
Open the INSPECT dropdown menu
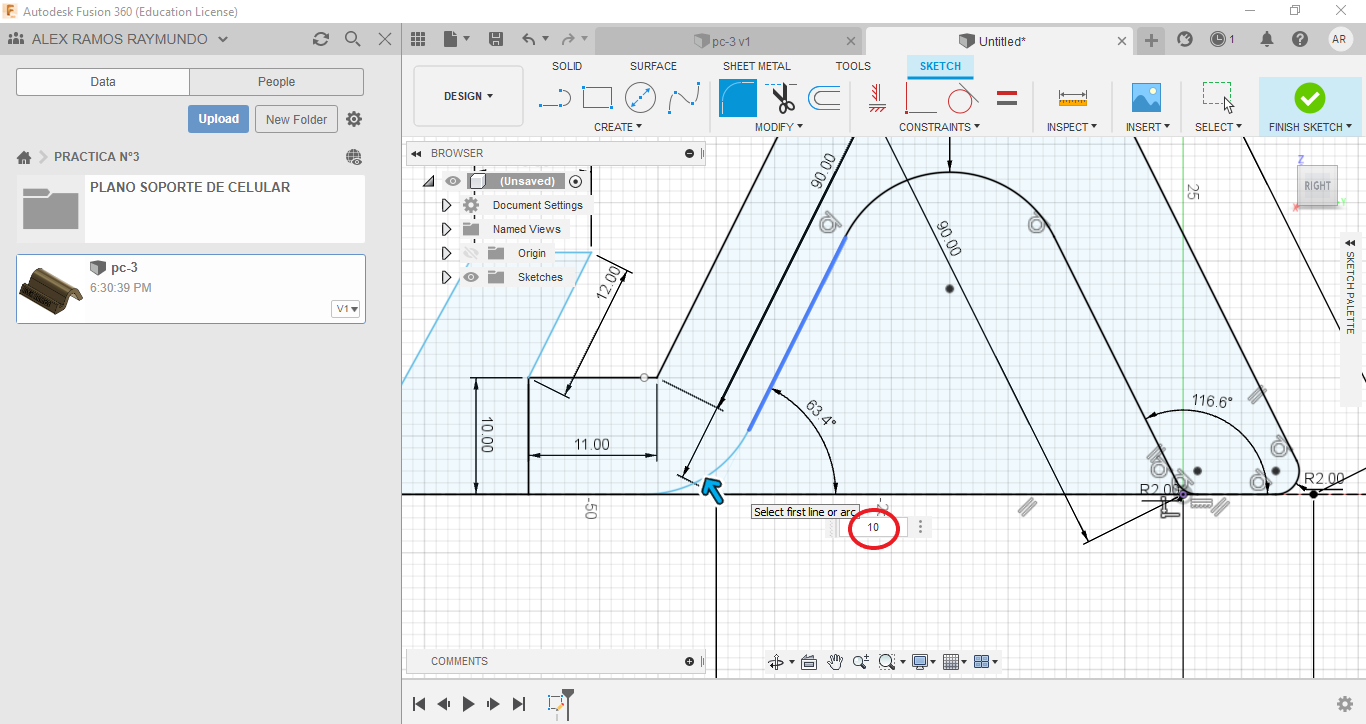click(x=1072, y=127)
